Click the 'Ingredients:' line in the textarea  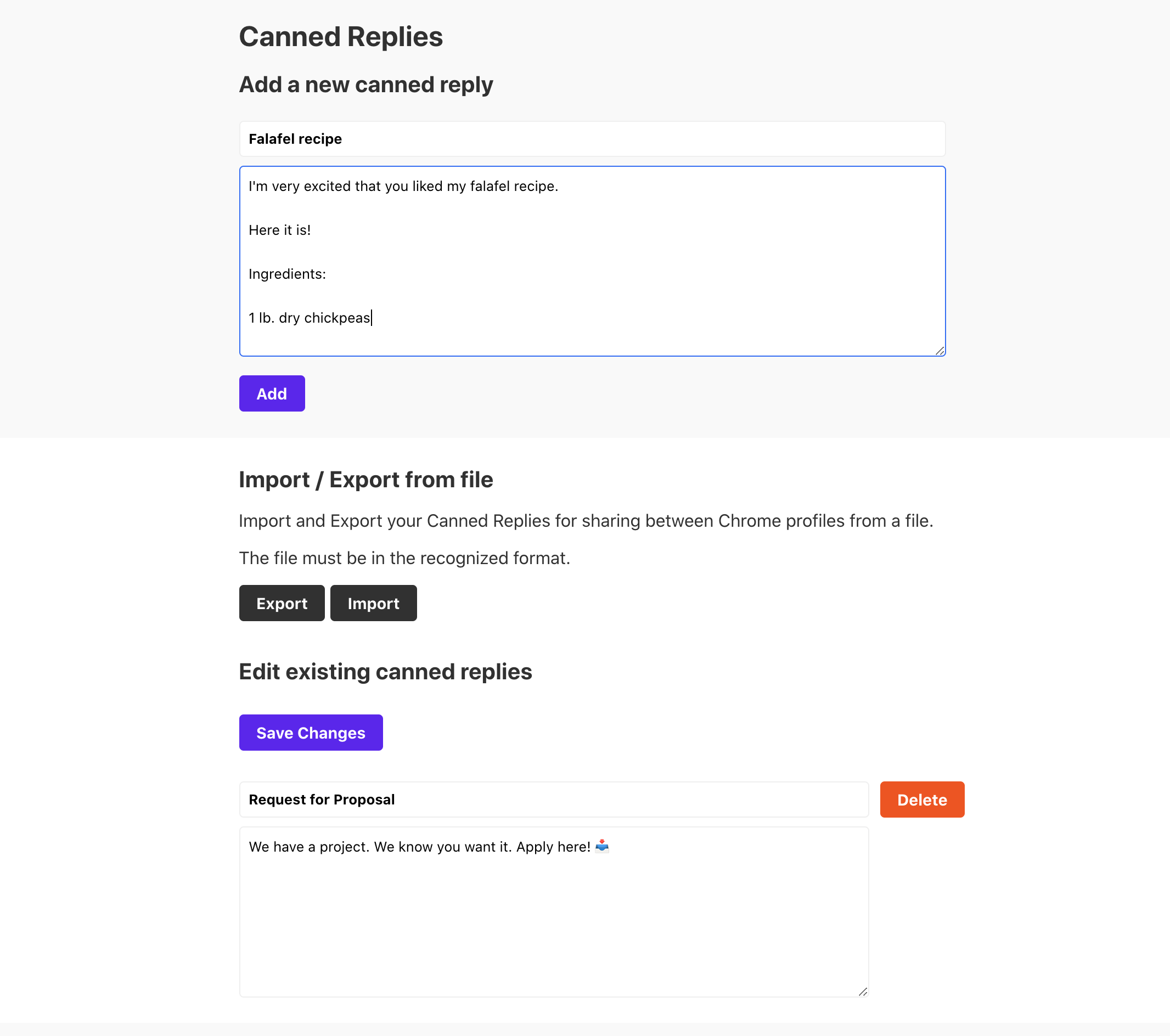(x=288, y=274)
